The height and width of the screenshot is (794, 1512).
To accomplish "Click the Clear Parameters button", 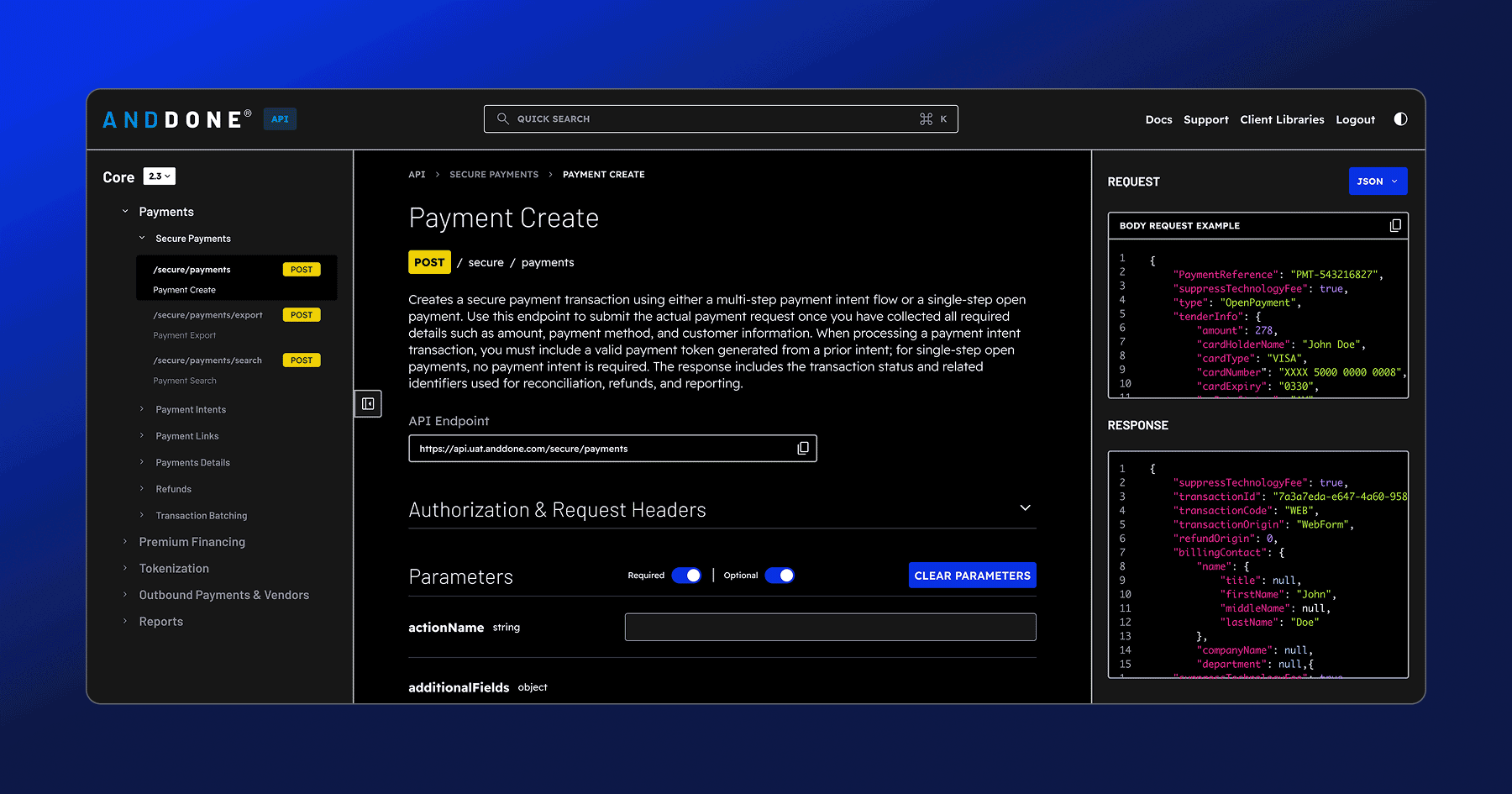I will (972, 575).
